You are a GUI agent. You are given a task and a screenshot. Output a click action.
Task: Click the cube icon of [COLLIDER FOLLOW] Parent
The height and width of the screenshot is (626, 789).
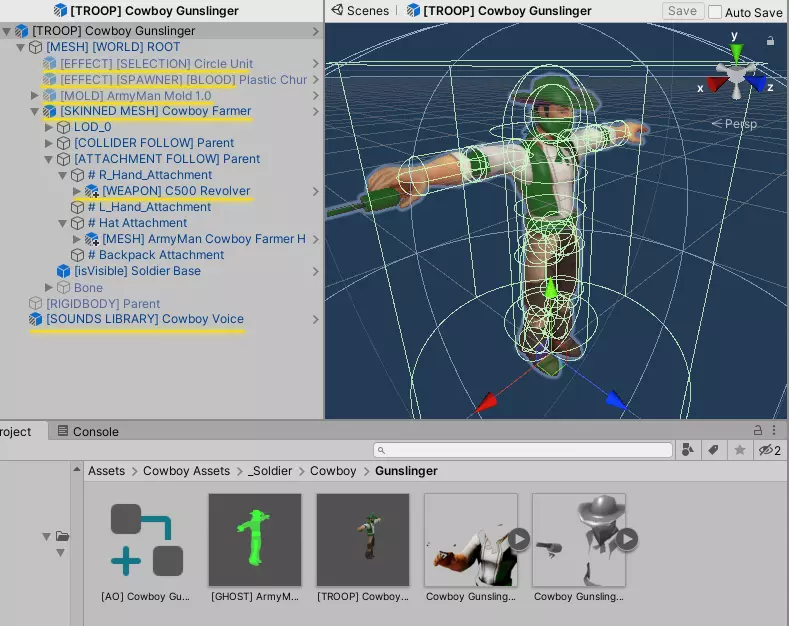coord(63,143)
